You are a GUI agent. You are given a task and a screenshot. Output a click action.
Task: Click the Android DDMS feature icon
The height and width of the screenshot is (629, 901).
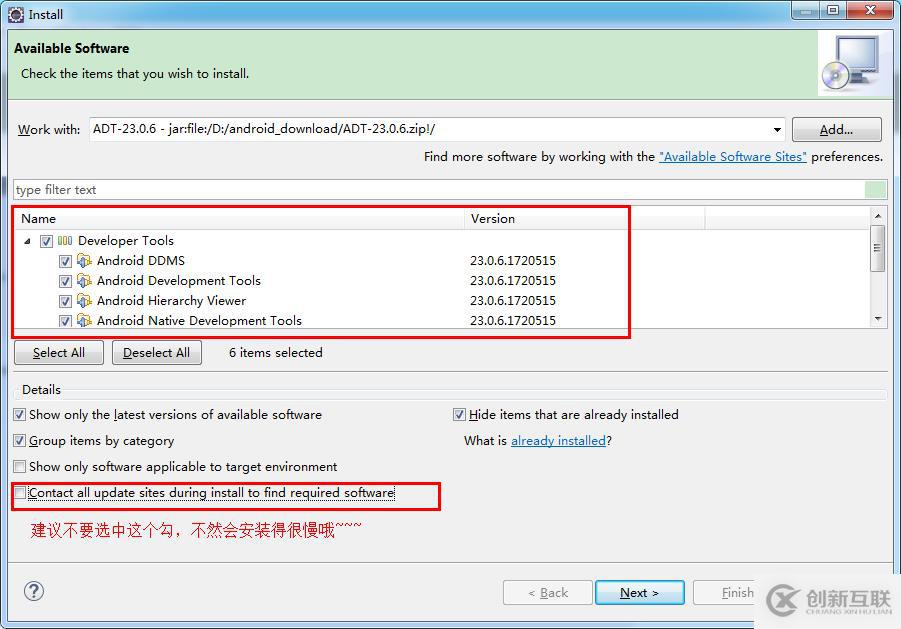pyautogui.click(x=84, y=261)
